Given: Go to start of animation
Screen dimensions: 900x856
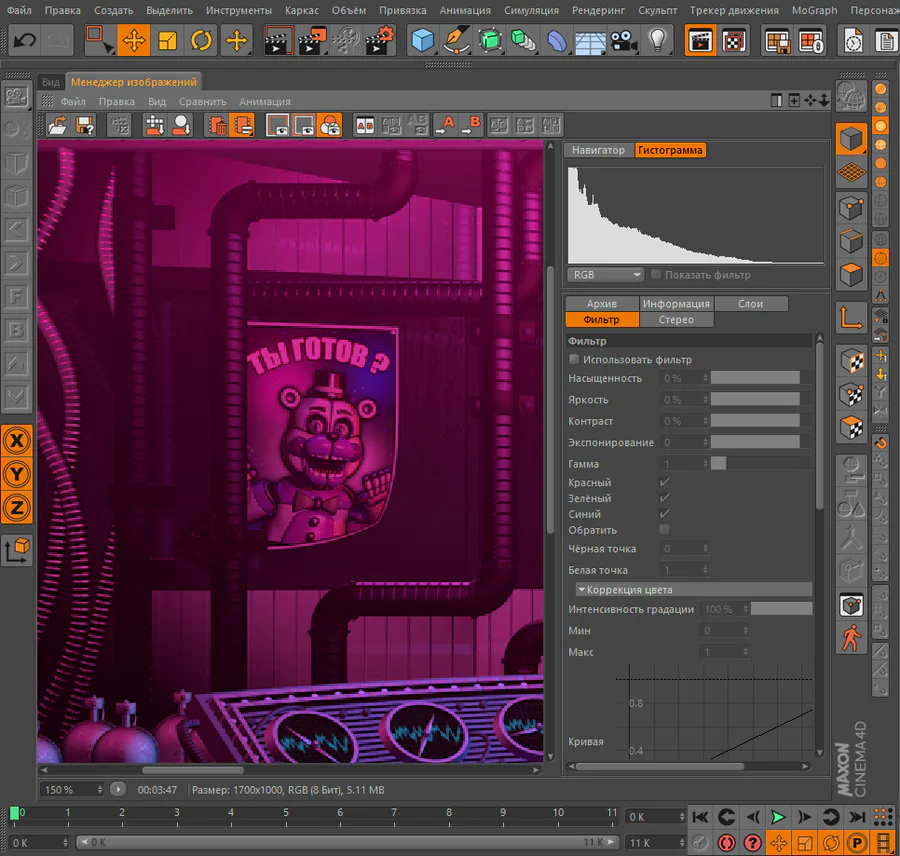Looking at the screenshot, I should point(700,816).
